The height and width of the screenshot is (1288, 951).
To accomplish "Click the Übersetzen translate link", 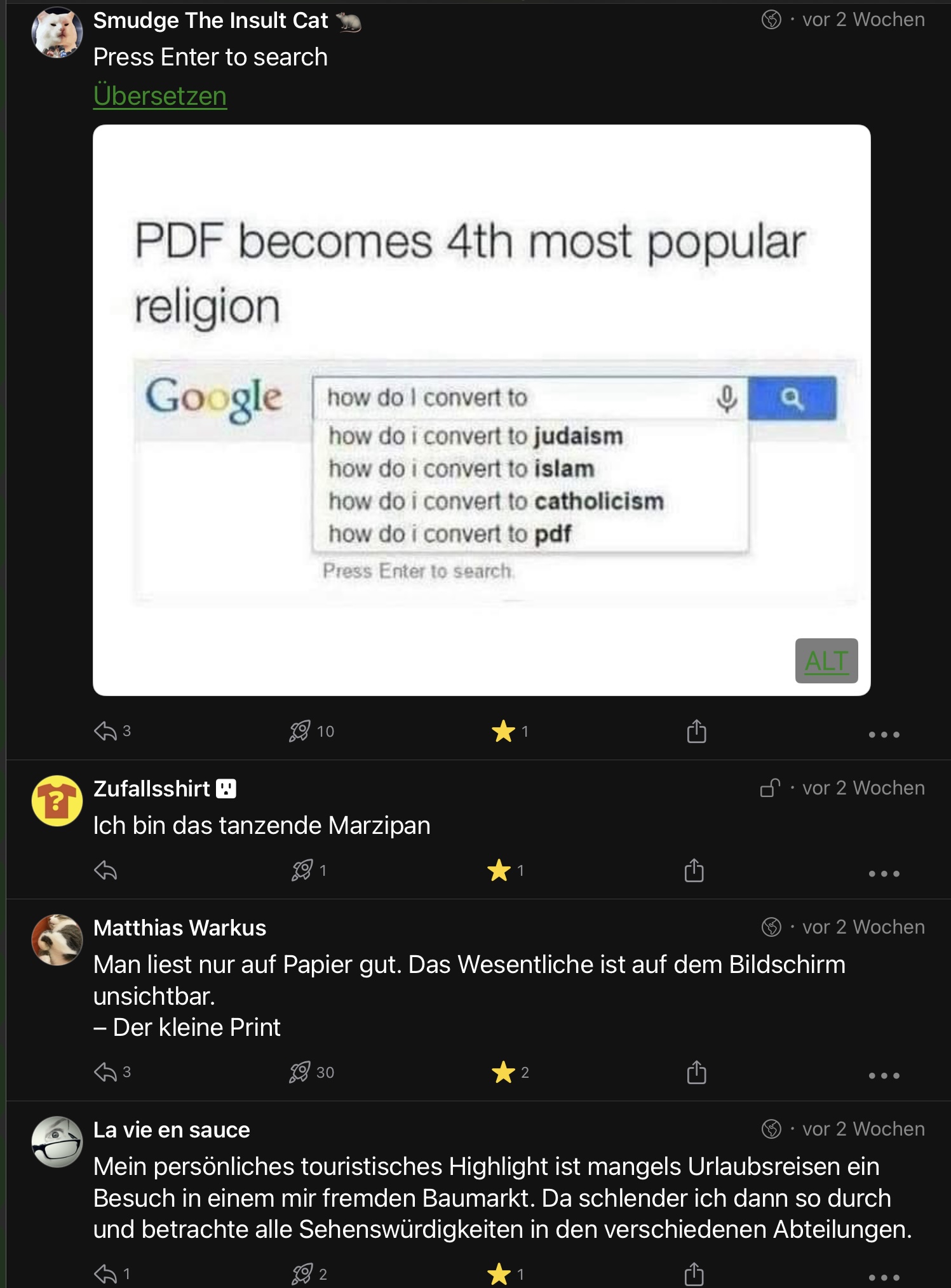I will (x=160, y=96).
